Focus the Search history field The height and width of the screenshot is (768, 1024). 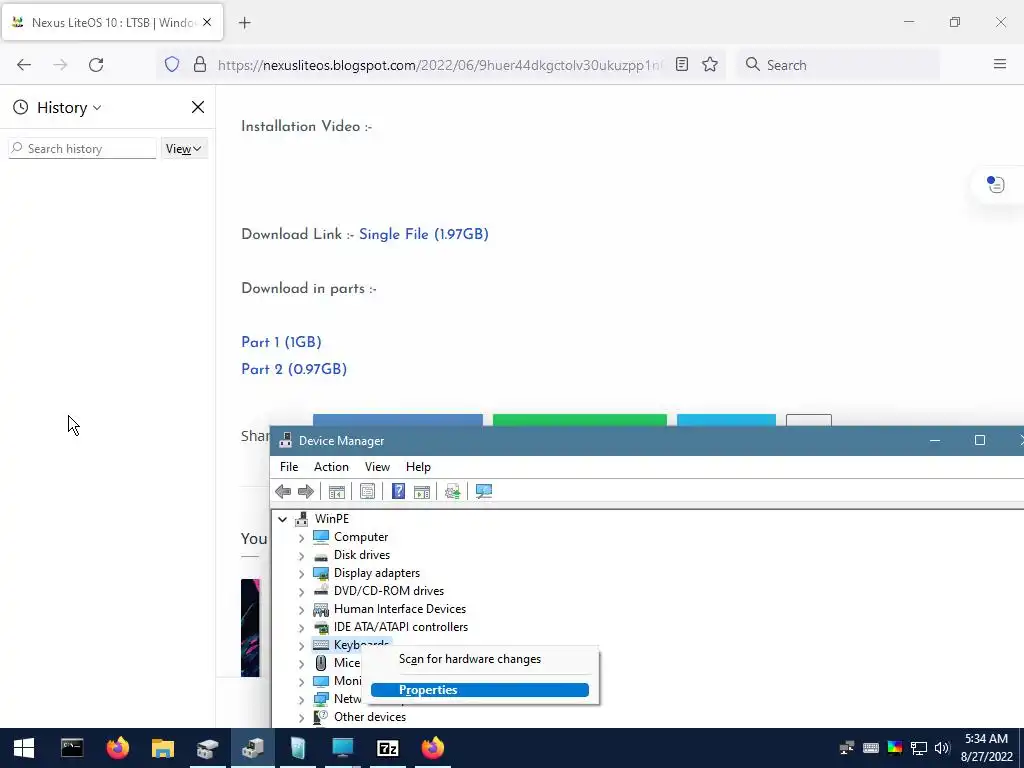click(82, 148)
